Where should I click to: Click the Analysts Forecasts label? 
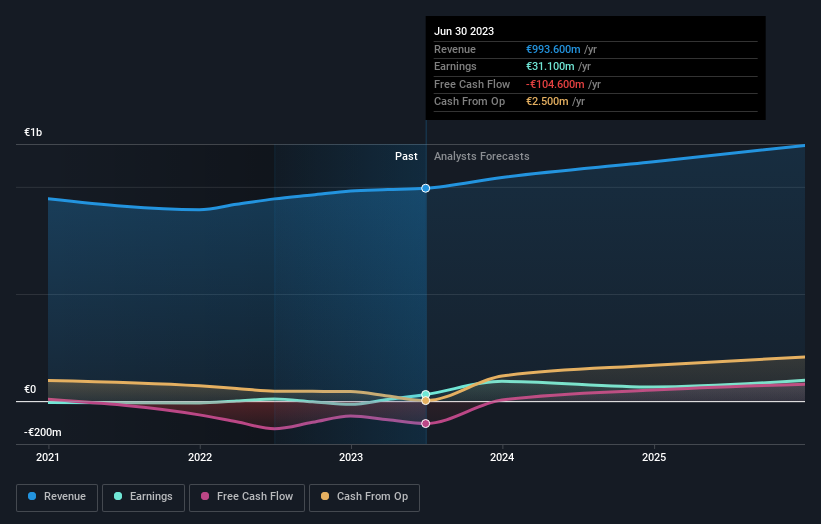point(482,157)
